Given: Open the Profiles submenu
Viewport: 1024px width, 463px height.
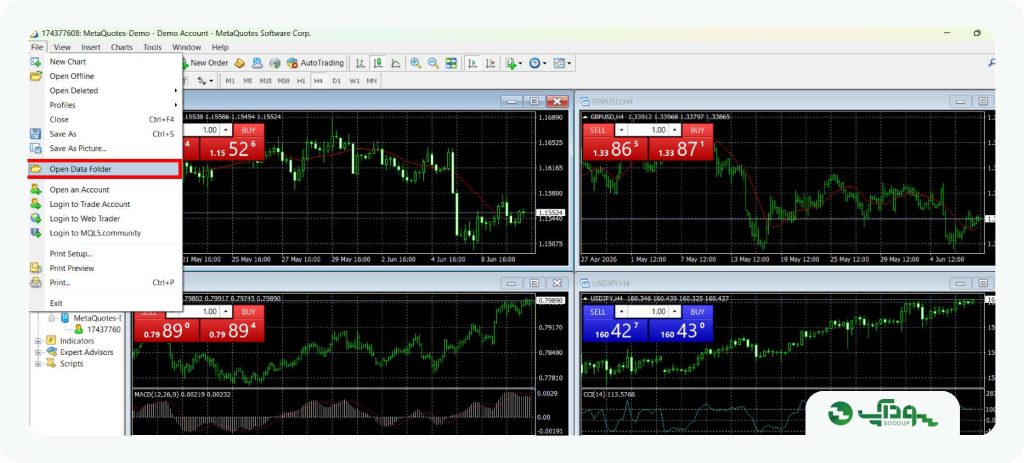Looking at the screenshot, I should (104, 105).
